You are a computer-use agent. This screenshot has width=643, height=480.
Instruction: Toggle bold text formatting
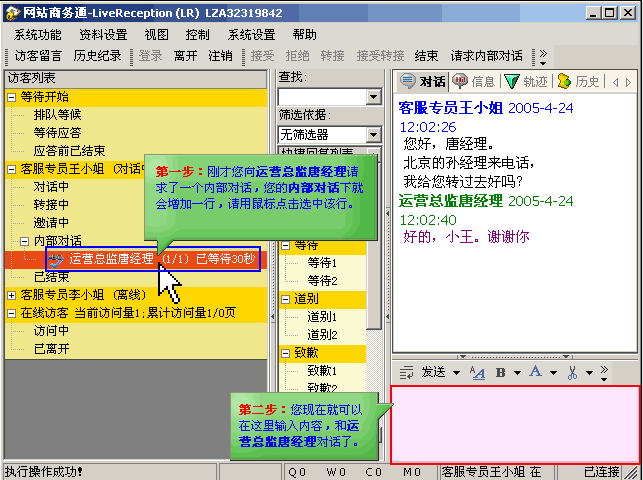tap(502, 372)
